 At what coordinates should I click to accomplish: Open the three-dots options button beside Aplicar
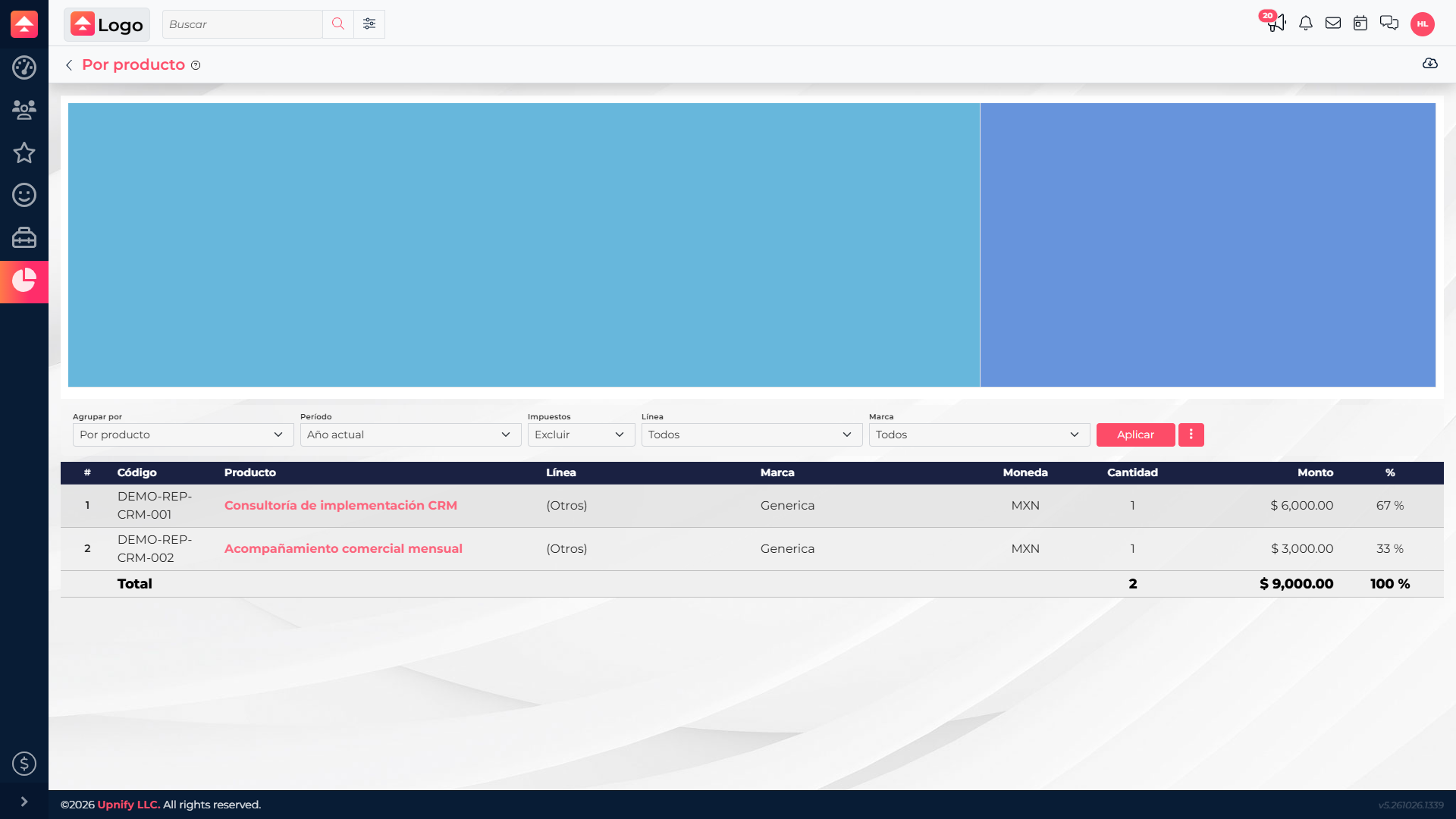(1191, 435)
